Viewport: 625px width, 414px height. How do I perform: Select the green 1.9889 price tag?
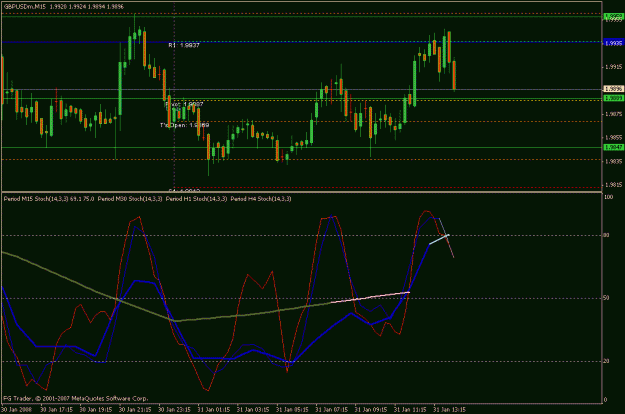[x=613, y=98]
